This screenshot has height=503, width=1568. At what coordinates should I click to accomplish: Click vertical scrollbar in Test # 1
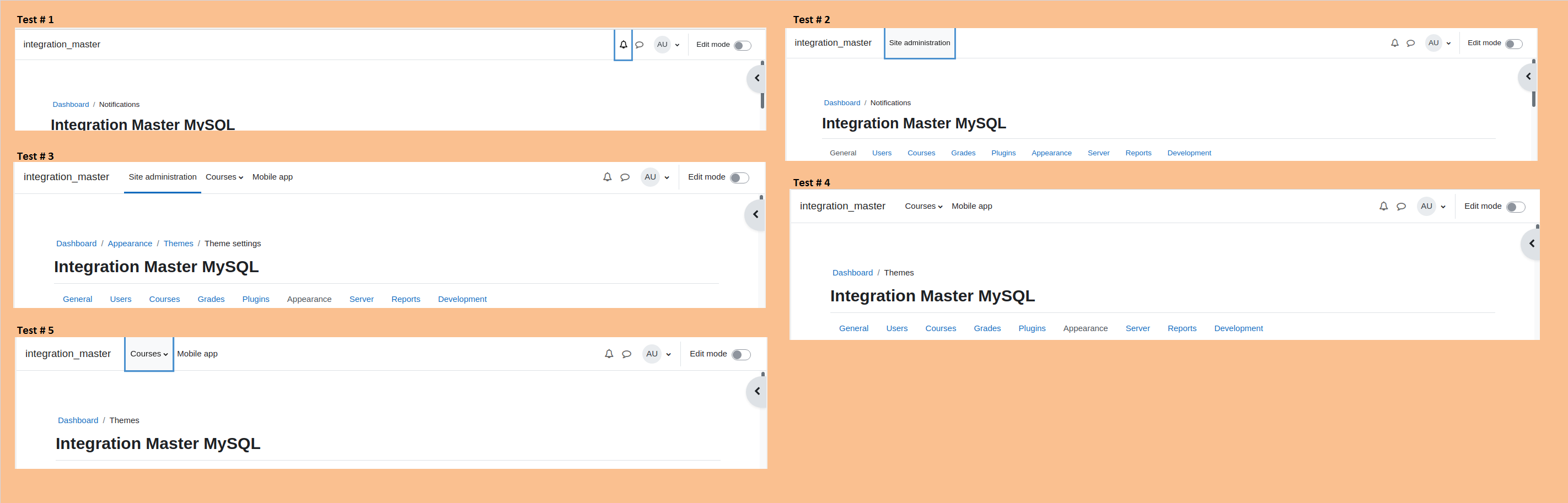[762, 85]
